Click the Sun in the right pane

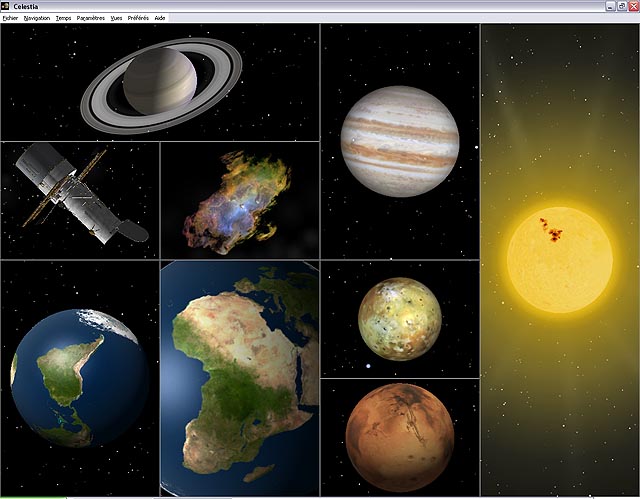pyautogui.click(x=560, y=260)
